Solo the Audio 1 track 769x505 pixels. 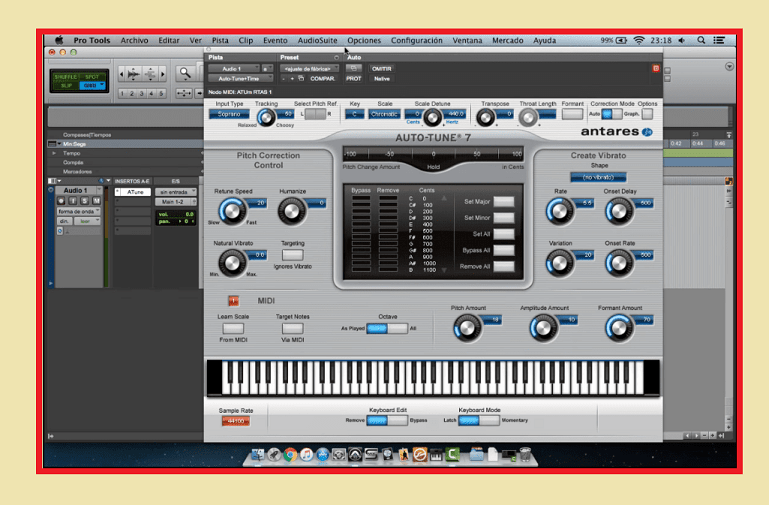pyautogui.click(x=84, y=201)
